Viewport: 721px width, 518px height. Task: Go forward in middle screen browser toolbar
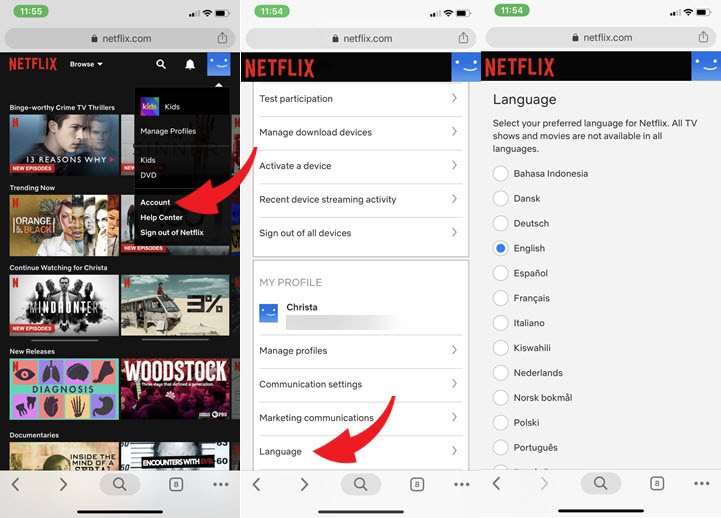tap(304, 484)
